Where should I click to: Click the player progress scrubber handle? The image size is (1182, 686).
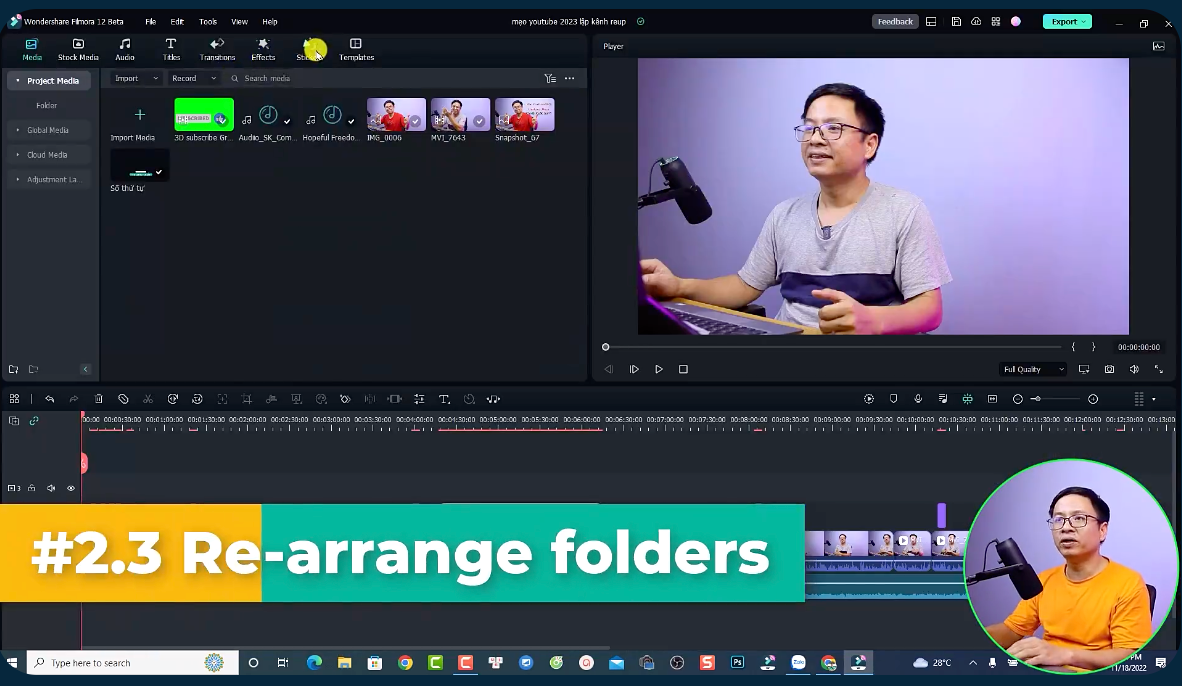coord(605,348)
